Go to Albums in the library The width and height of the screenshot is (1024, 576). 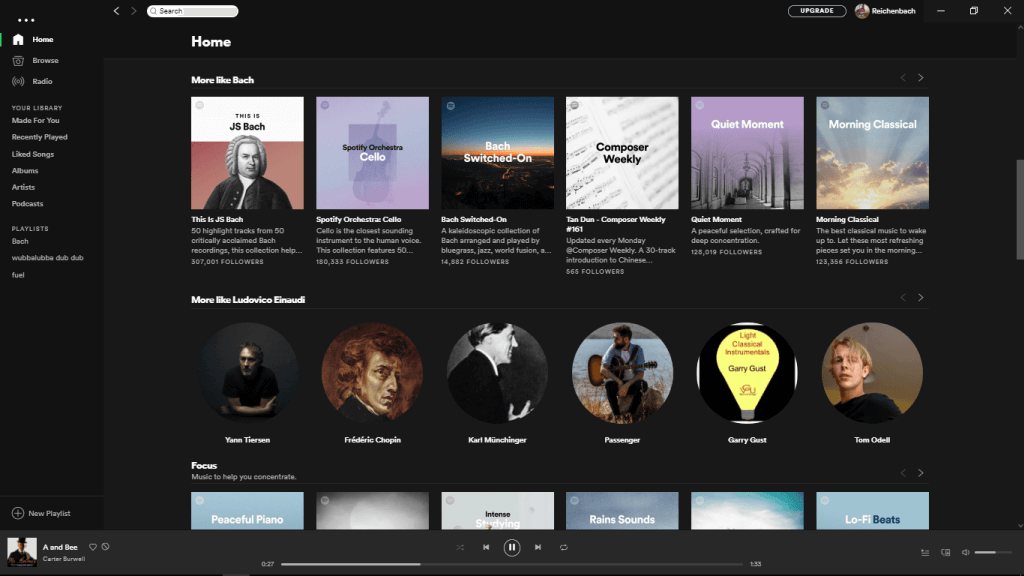[25, 170]
